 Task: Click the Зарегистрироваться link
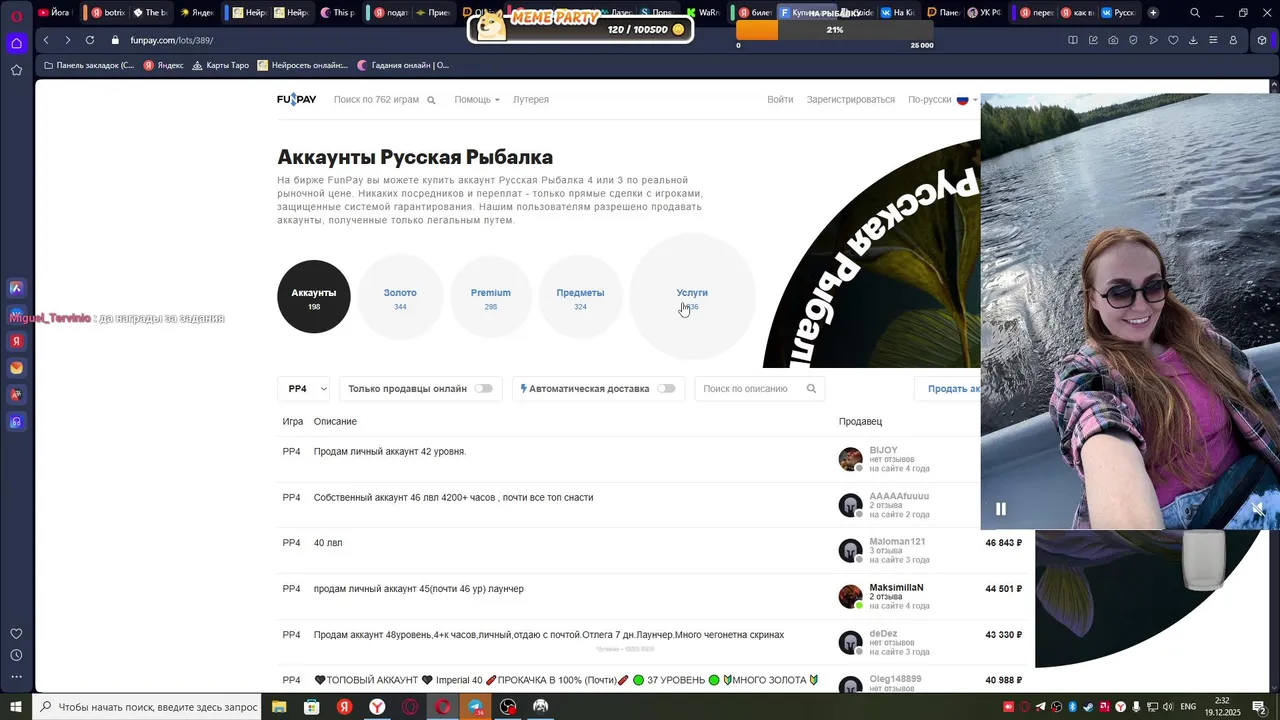click(851, 100)
